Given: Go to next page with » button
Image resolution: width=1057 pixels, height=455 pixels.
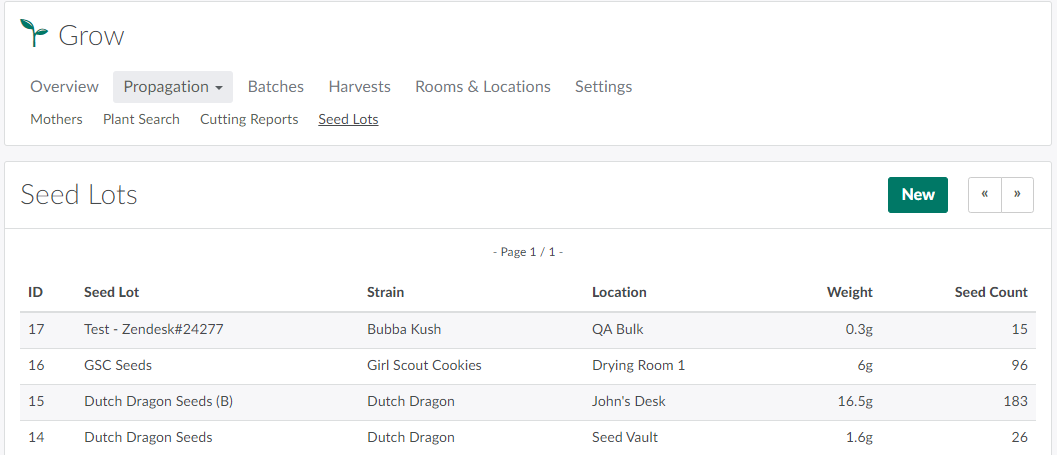Looking at the screenshot, I should click(1017, 195).
